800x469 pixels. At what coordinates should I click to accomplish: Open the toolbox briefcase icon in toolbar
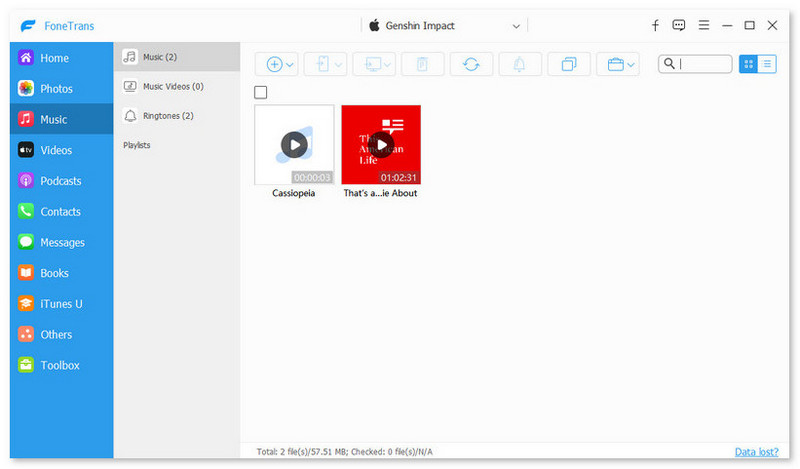point(618,64)
